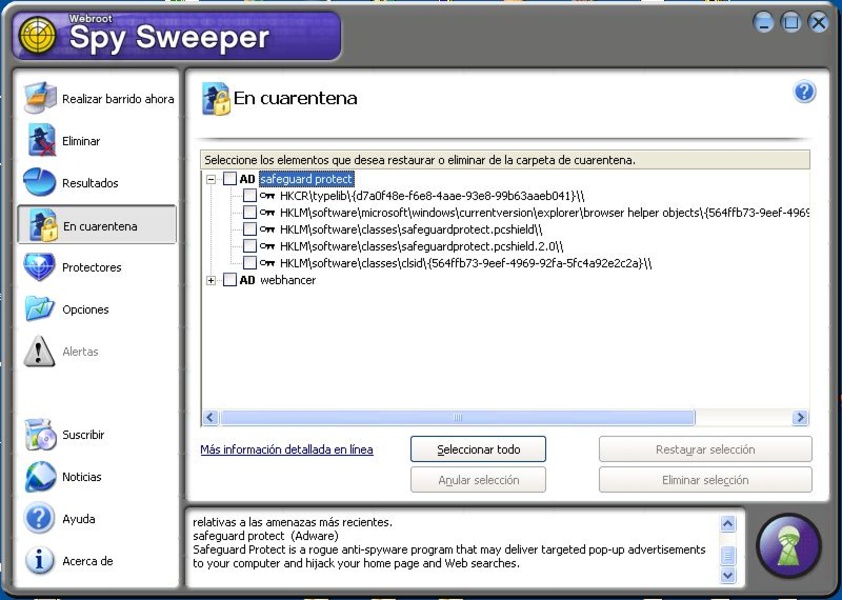Viewport: 842px width, 600px height.
Task: Click the Seleccionar todo button
Action: 478,449
